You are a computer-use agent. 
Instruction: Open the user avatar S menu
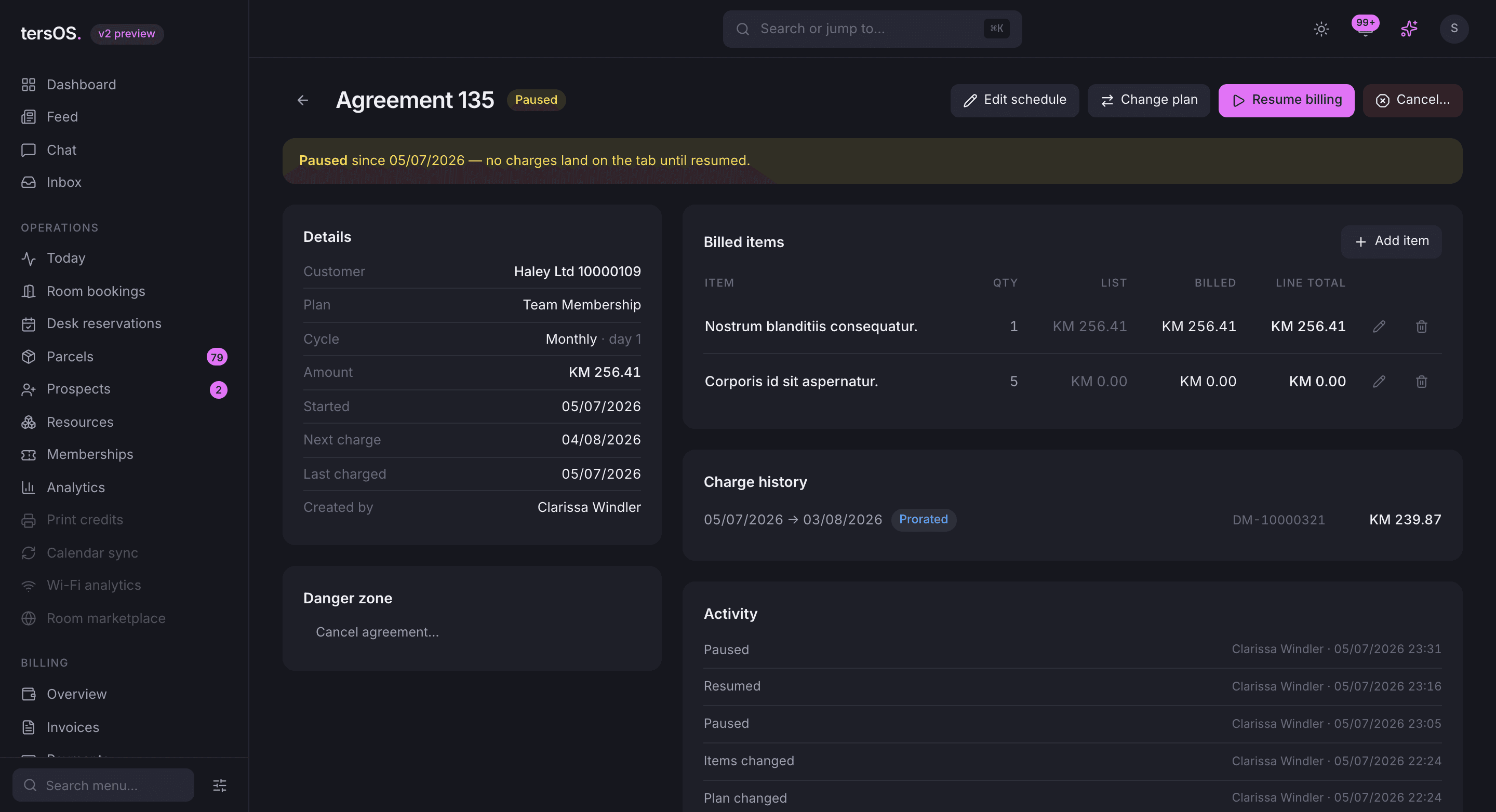point(1453,29)
